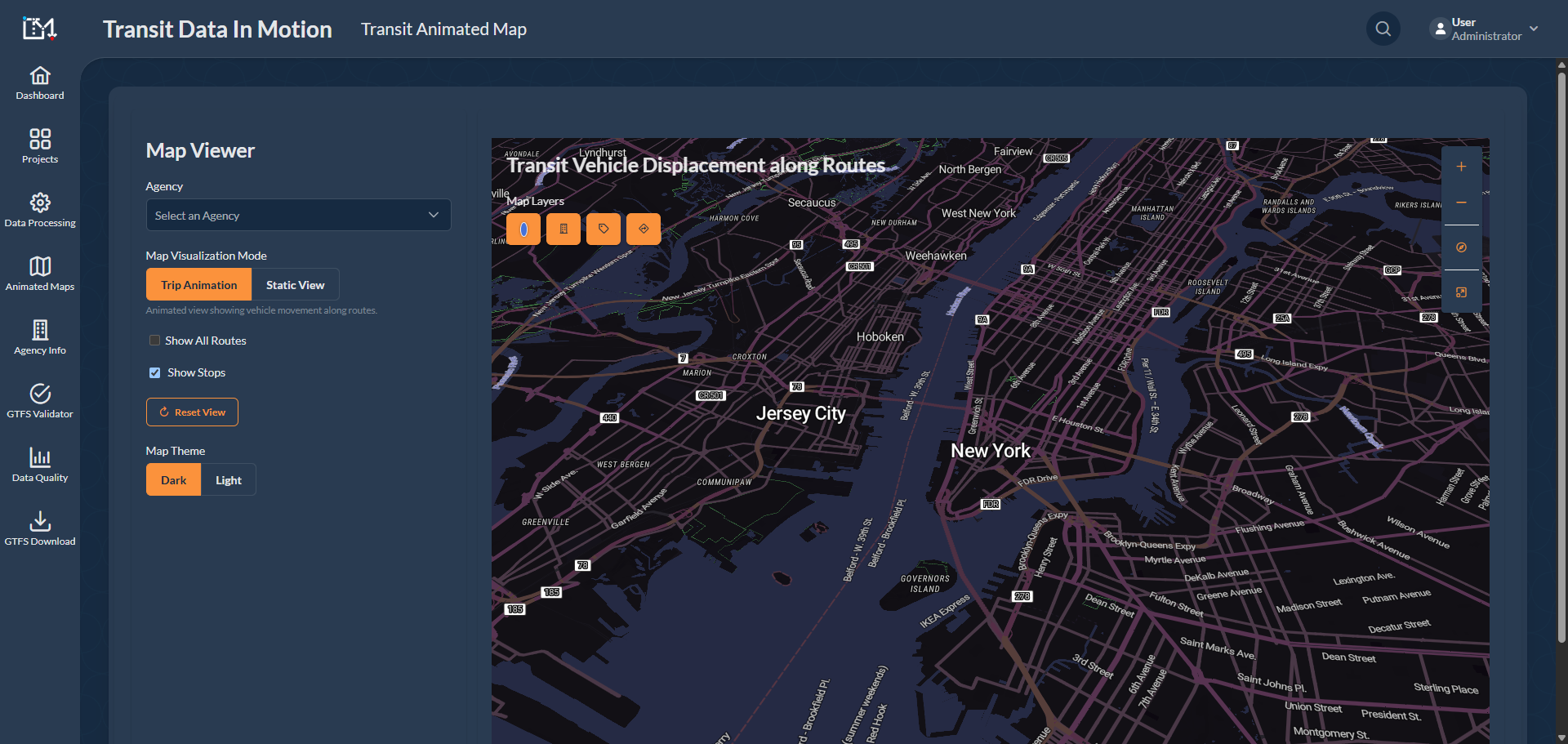Open the Select an Agency dropdown
Viewport: 1568px width, 744px height.
click(x=297, y=215)
